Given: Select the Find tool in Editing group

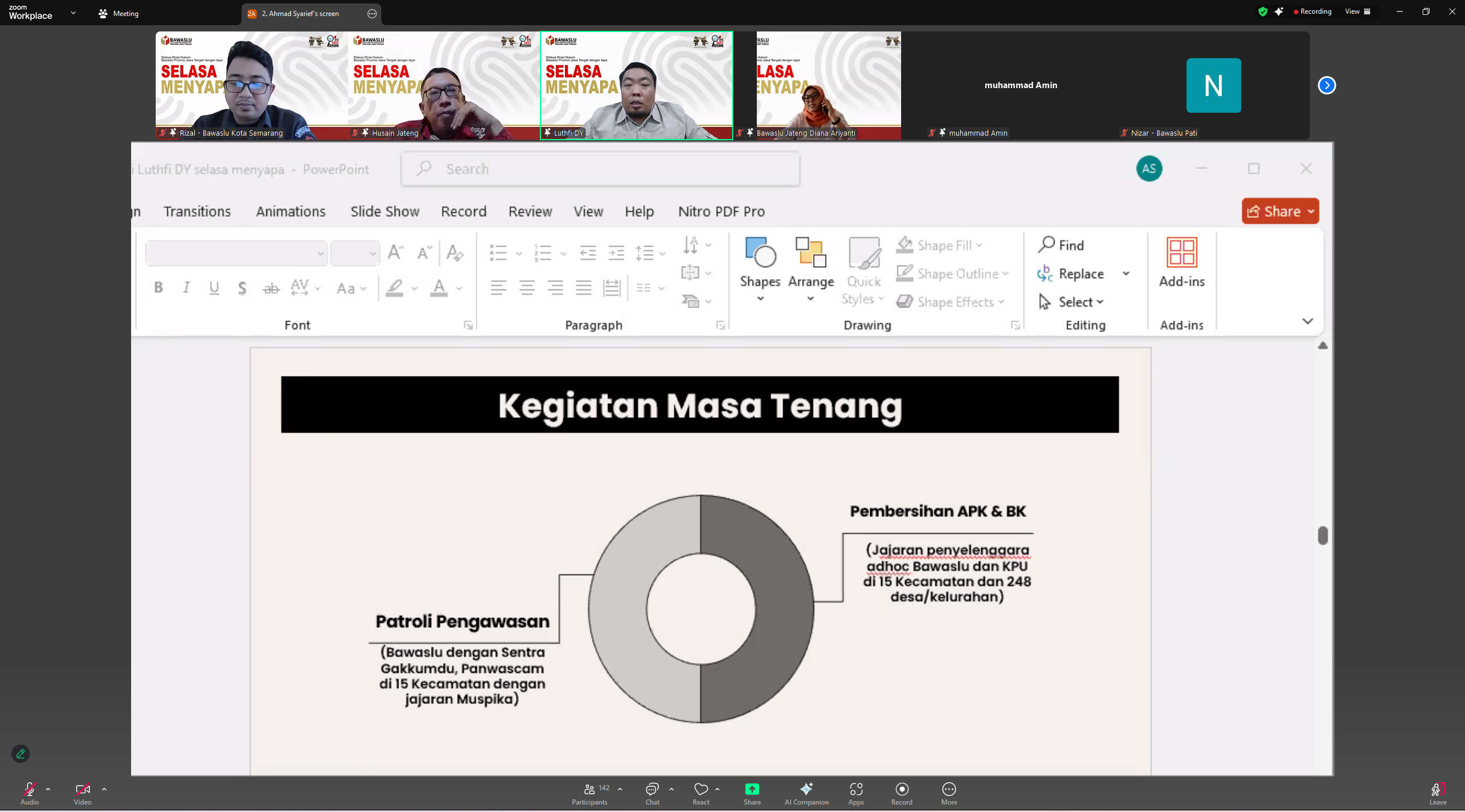Looking at the screenshot, I should [x=1063, y=245].
